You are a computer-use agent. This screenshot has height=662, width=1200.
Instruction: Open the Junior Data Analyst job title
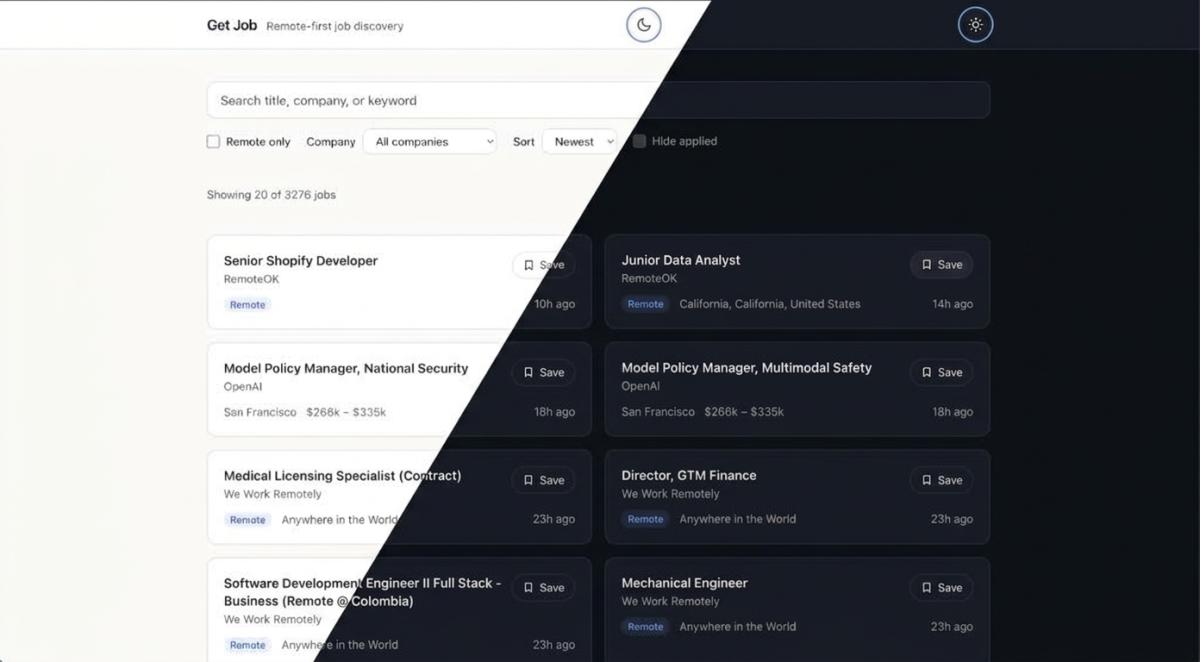[681, 260]
